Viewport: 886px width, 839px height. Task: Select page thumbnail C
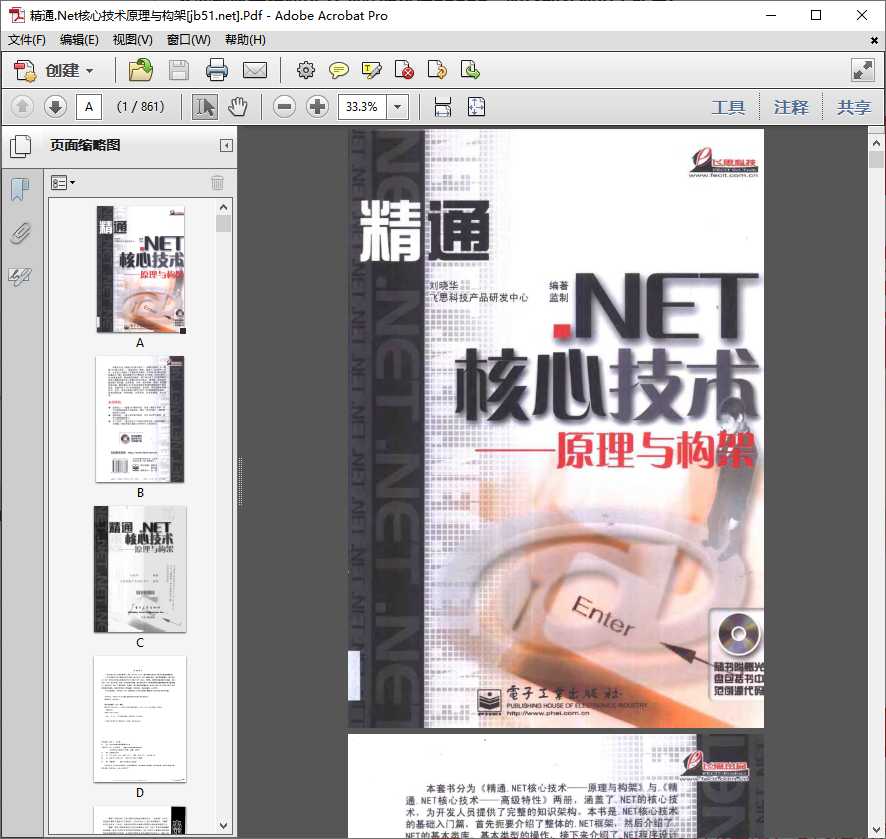(x=140, y=568)
